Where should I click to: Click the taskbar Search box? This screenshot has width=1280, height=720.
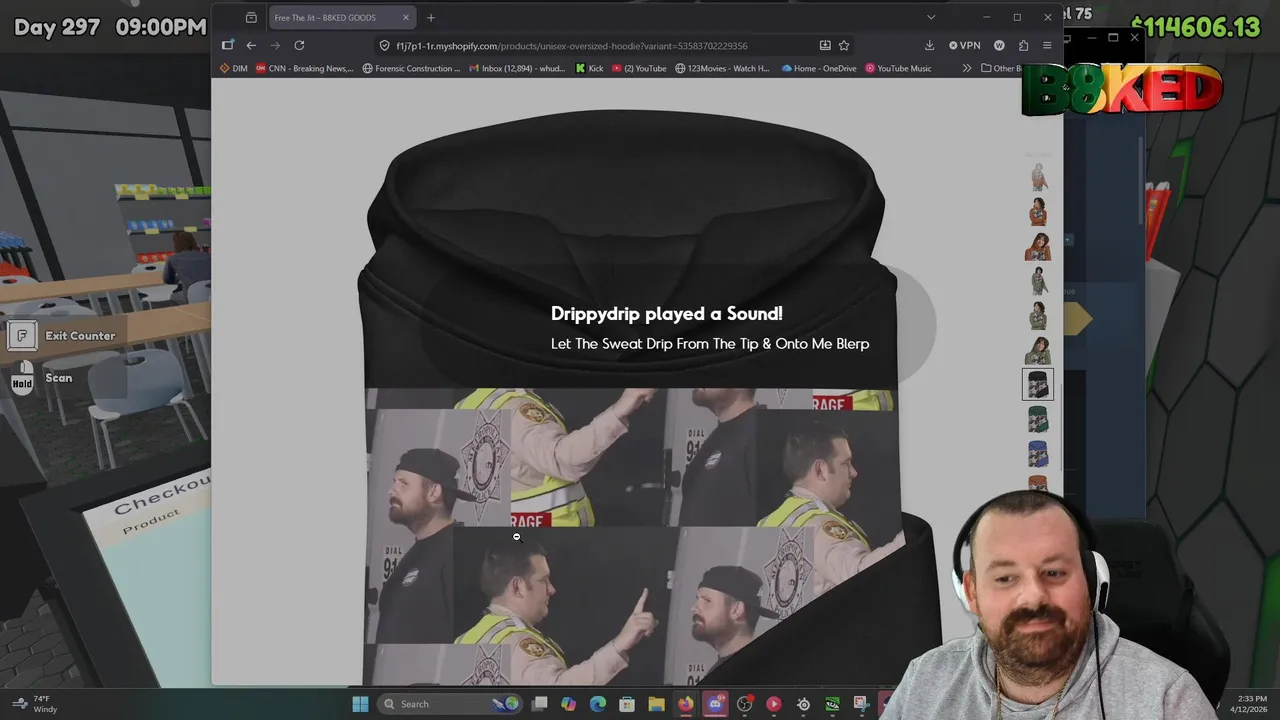coord(450,704)
